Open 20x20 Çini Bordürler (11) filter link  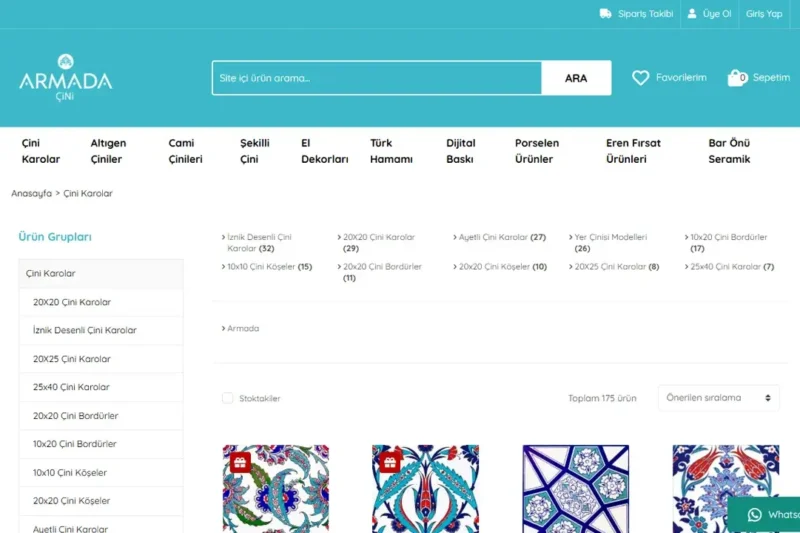pos(382,272)
